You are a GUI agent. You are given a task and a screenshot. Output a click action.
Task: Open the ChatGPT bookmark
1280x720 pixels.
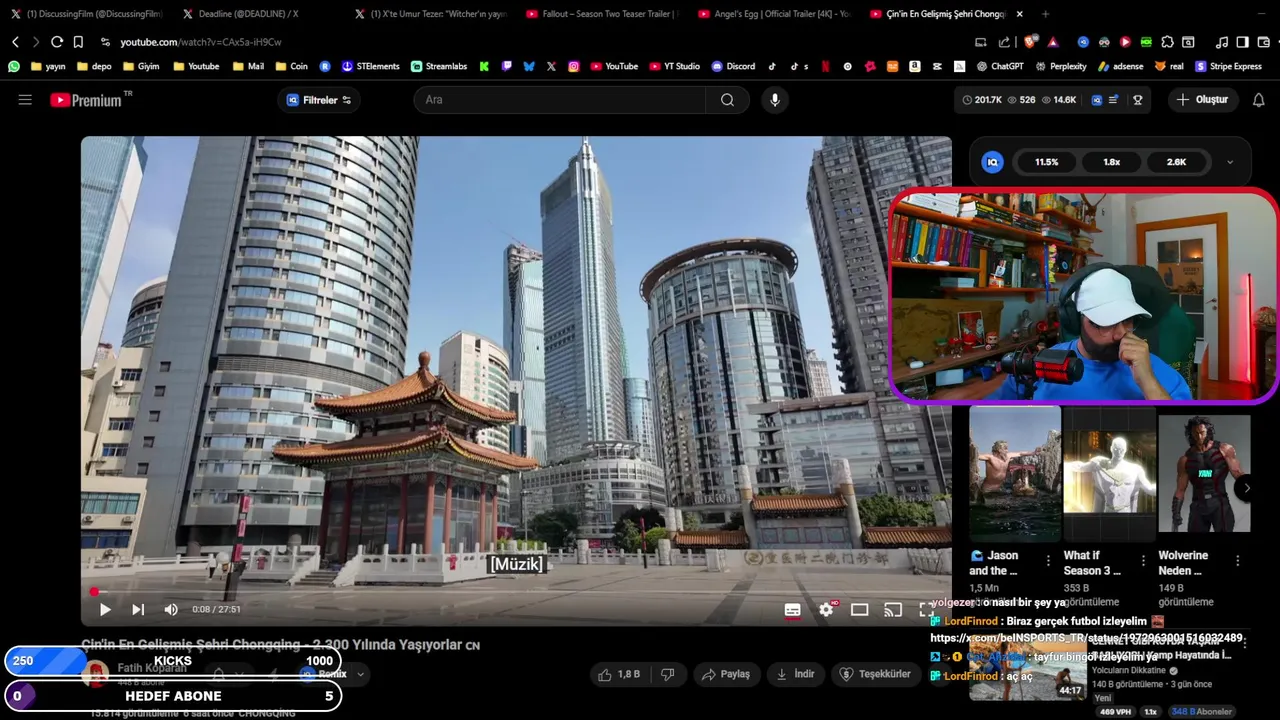1000,66
